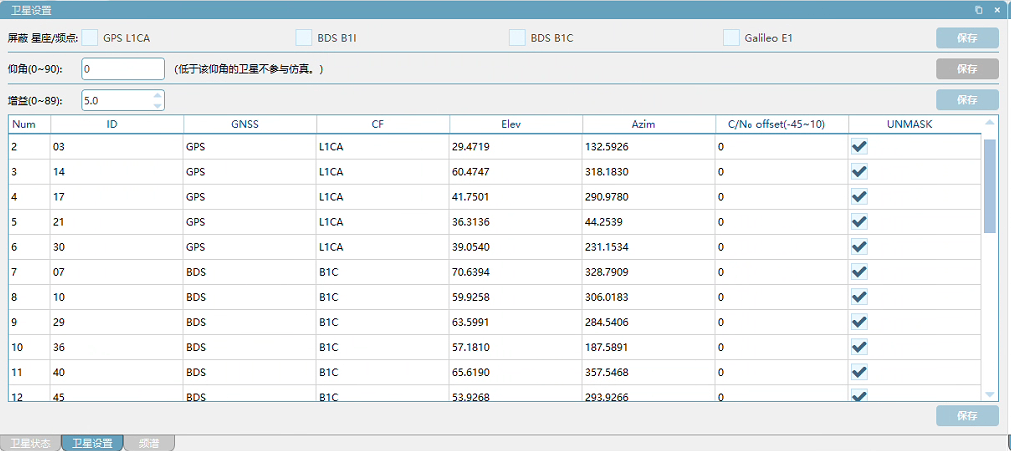Click the table's vertical scrollbar thumb
This screenshot has width=1011, height=451.
point(990,186)
